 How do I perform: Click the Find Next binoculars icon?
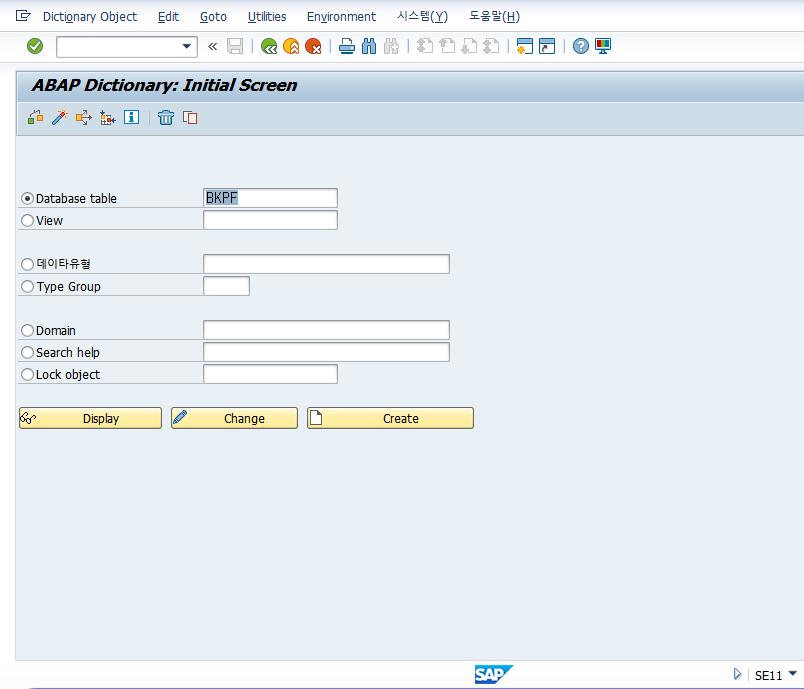tap(391, 46)
